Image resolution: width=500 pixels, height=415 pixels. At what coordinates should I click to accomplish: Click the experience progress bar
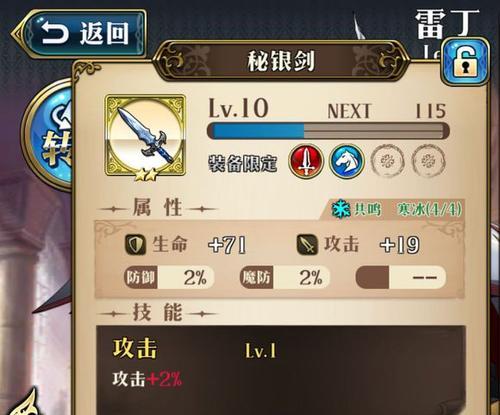coord(328,131)
